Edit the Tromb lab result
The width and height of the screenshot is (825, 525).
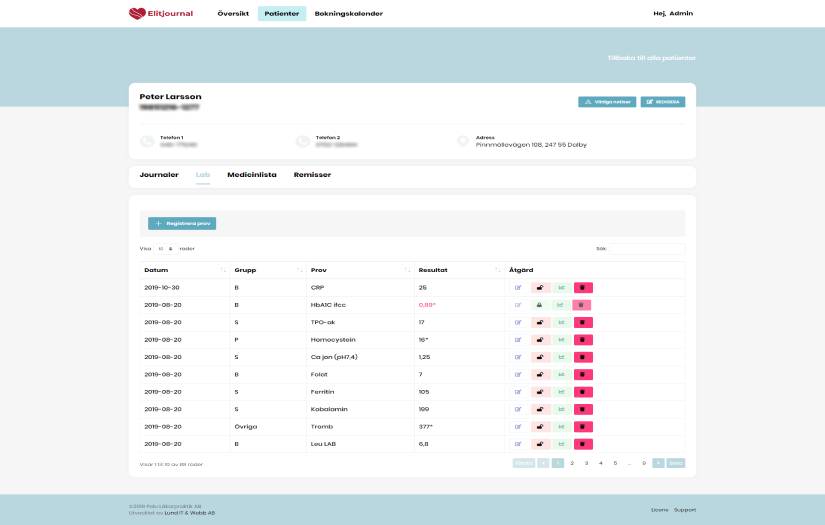[x=518, y=427]
